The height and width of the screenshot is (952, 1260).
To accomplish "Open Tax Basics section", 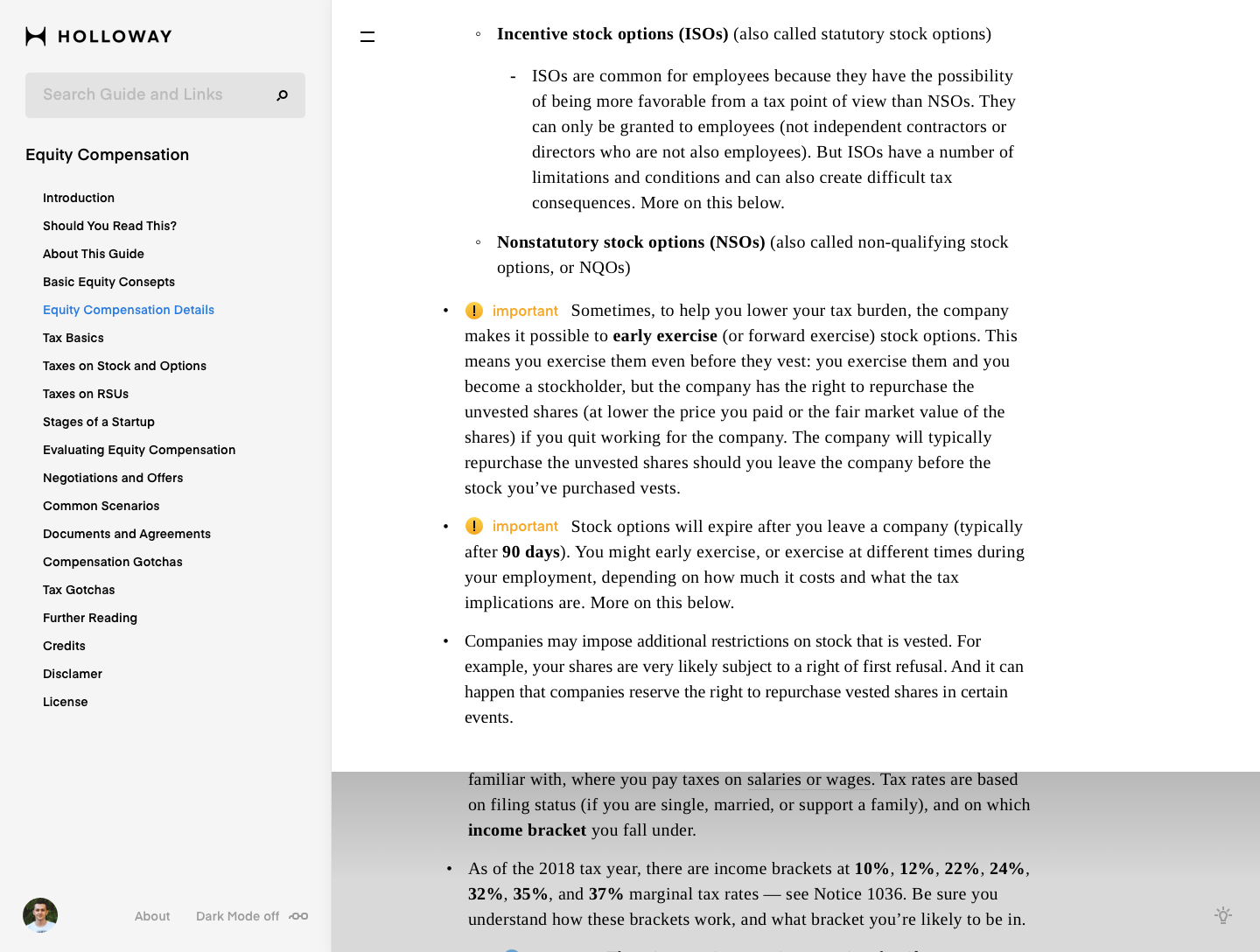I will [73, 338].
